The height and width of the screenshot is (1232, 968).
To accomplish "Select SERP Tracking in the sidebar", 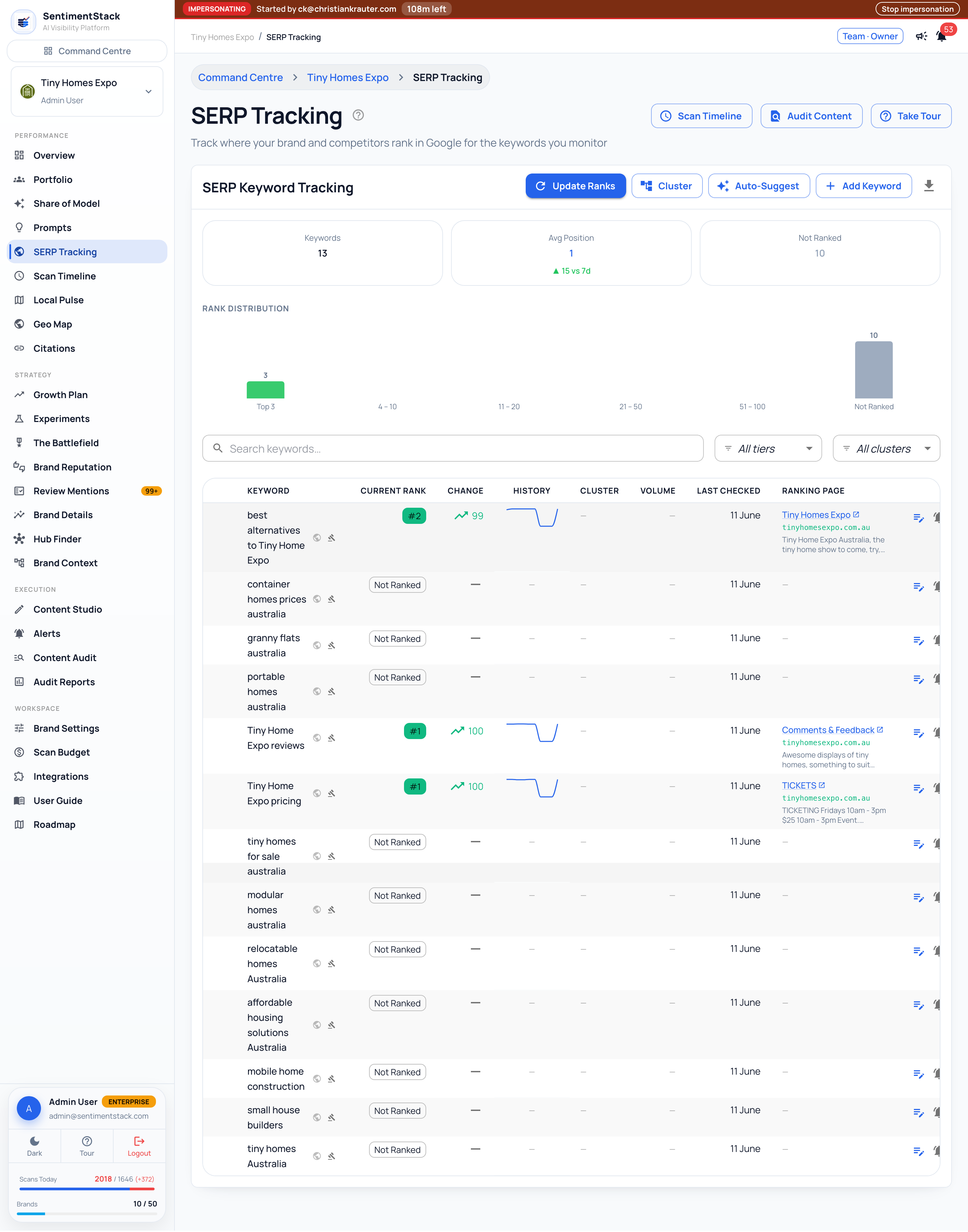I will click(87, 252).
